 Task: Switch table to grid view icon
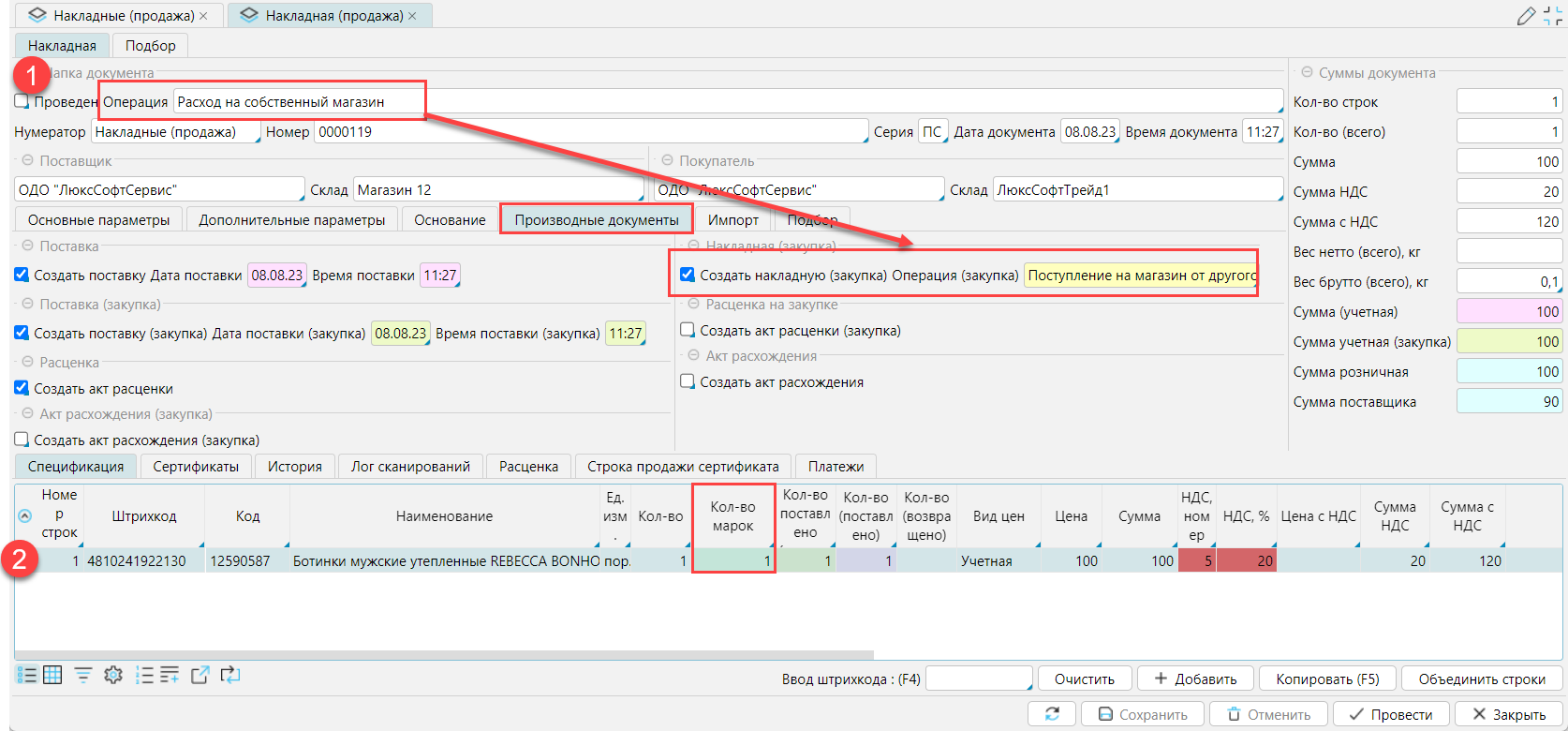pos(52,675)
